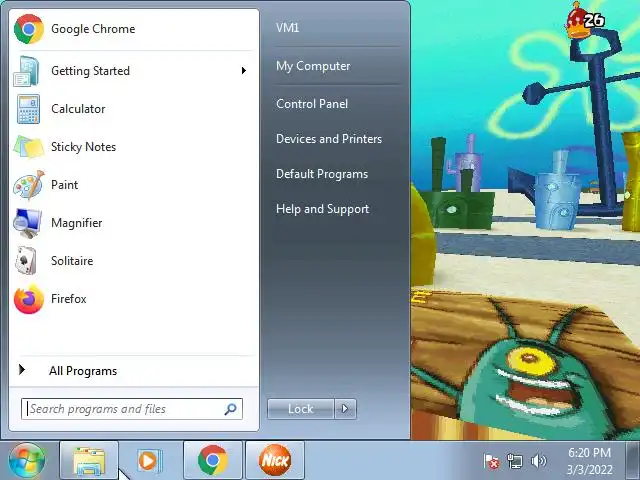Choose Default Programs
Viewport: 640px width, 480px height.
322,174
